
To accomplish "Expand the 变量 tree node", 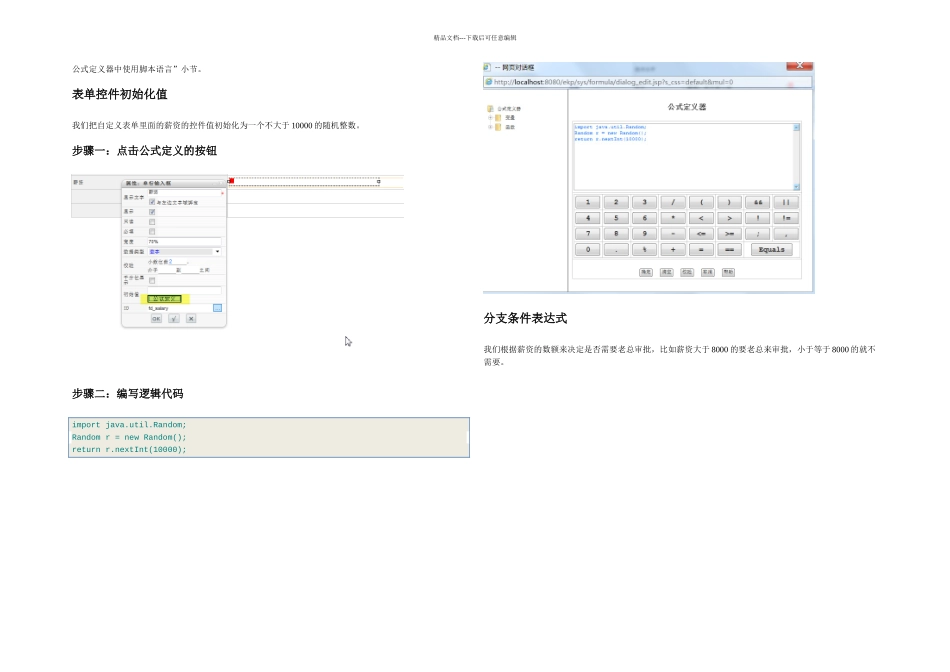I will 490,118.
